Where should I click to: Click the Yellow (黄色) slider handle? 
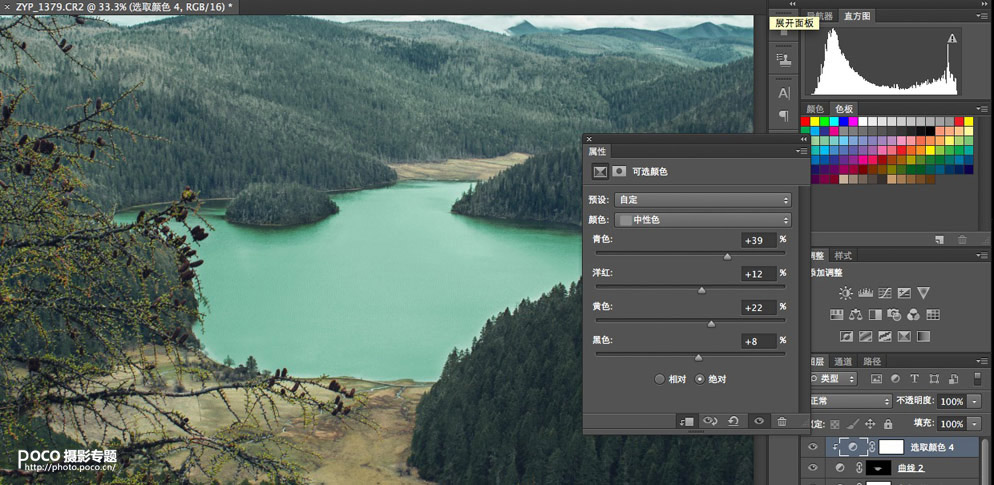pos(711,323)
